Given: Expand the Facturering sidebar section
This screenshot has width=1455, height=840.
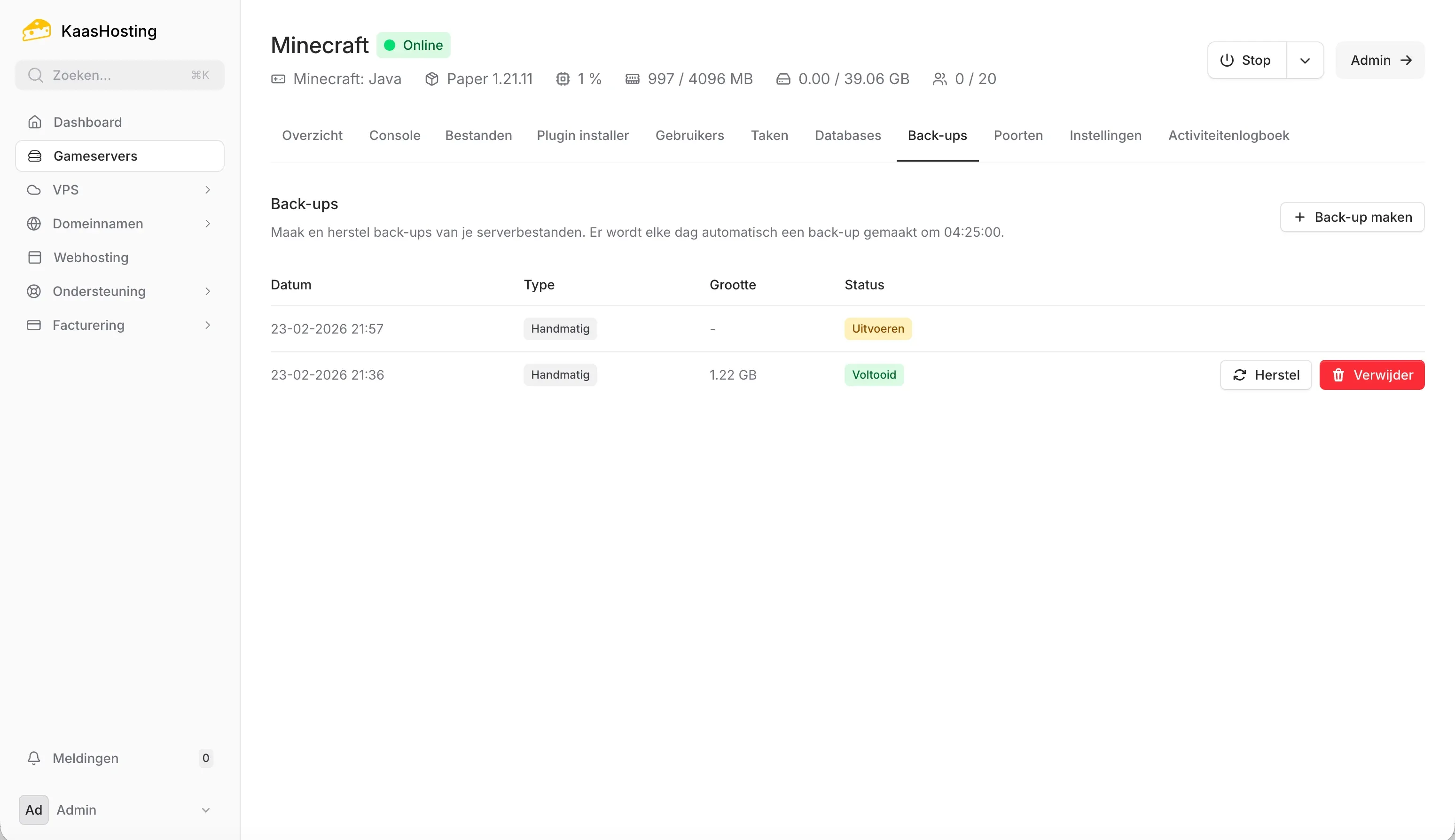Looking at the screenshot, I should pos(208,325).
